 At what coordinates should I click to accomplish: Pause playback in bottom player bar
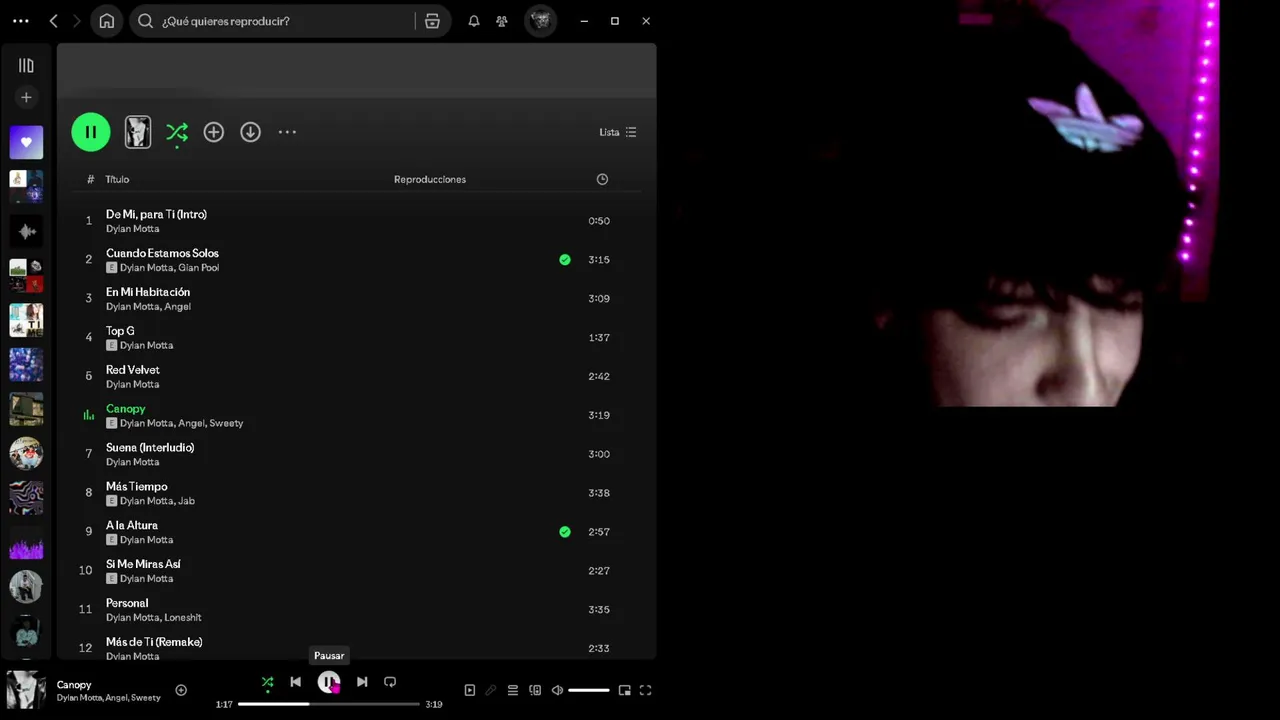point(329,682)
